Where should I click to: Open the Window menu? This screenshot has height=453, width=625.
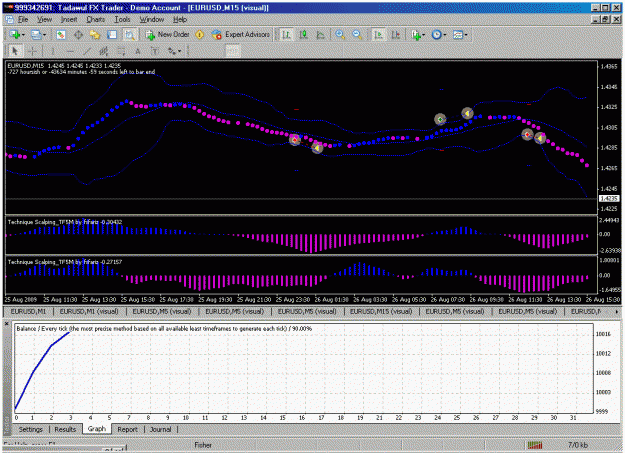tap(152, 19)
